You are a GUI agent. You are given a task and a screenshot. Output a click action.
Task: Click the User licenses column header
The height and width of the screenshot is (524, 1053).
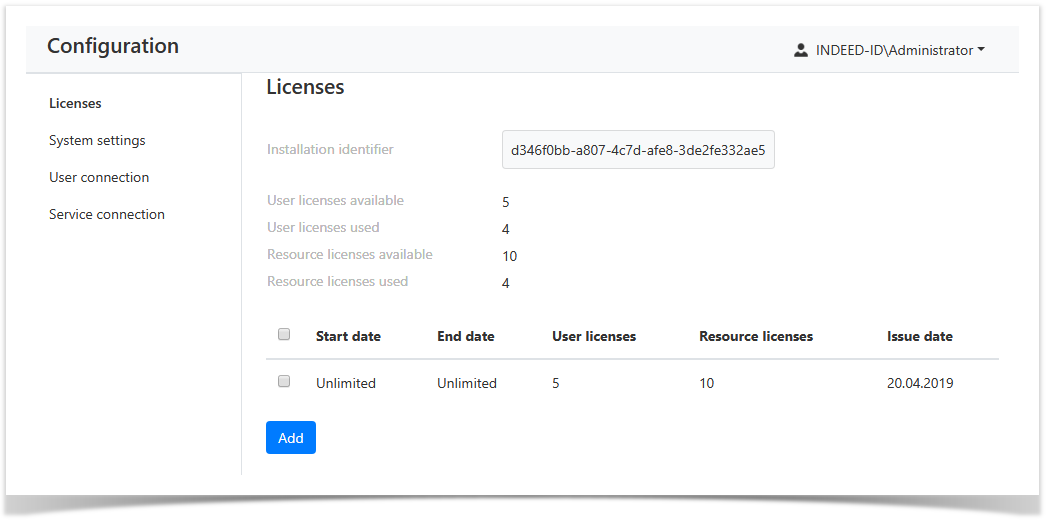(x=594, y=336)
